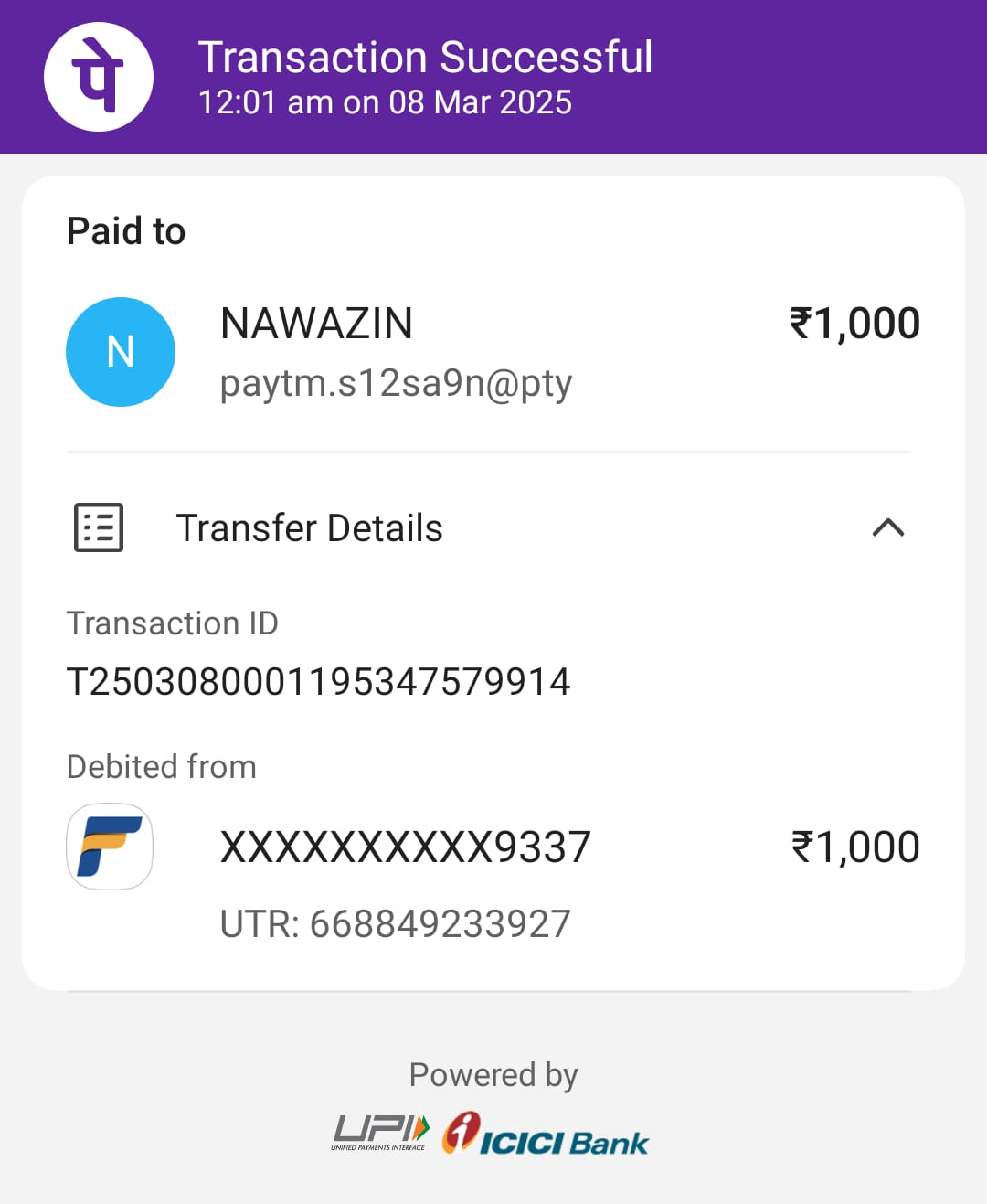The image size is (987, 1204).
Task: Select the Transaction ID number
Action: (318, 682)
